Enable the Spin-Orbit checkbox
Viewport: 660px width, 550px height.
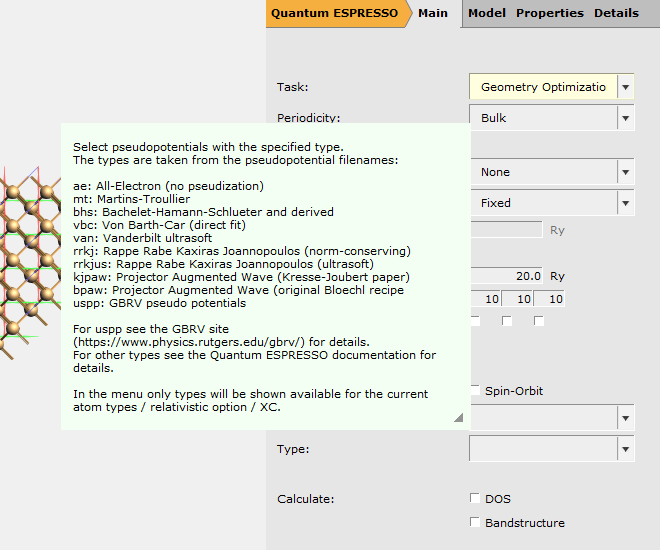[475, 391]
